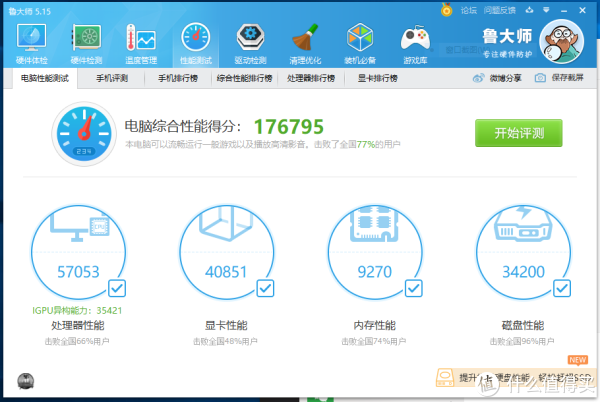Click the 显卡性能 label
This screenshot has height=402, width=600.
[x=226, y=326]
